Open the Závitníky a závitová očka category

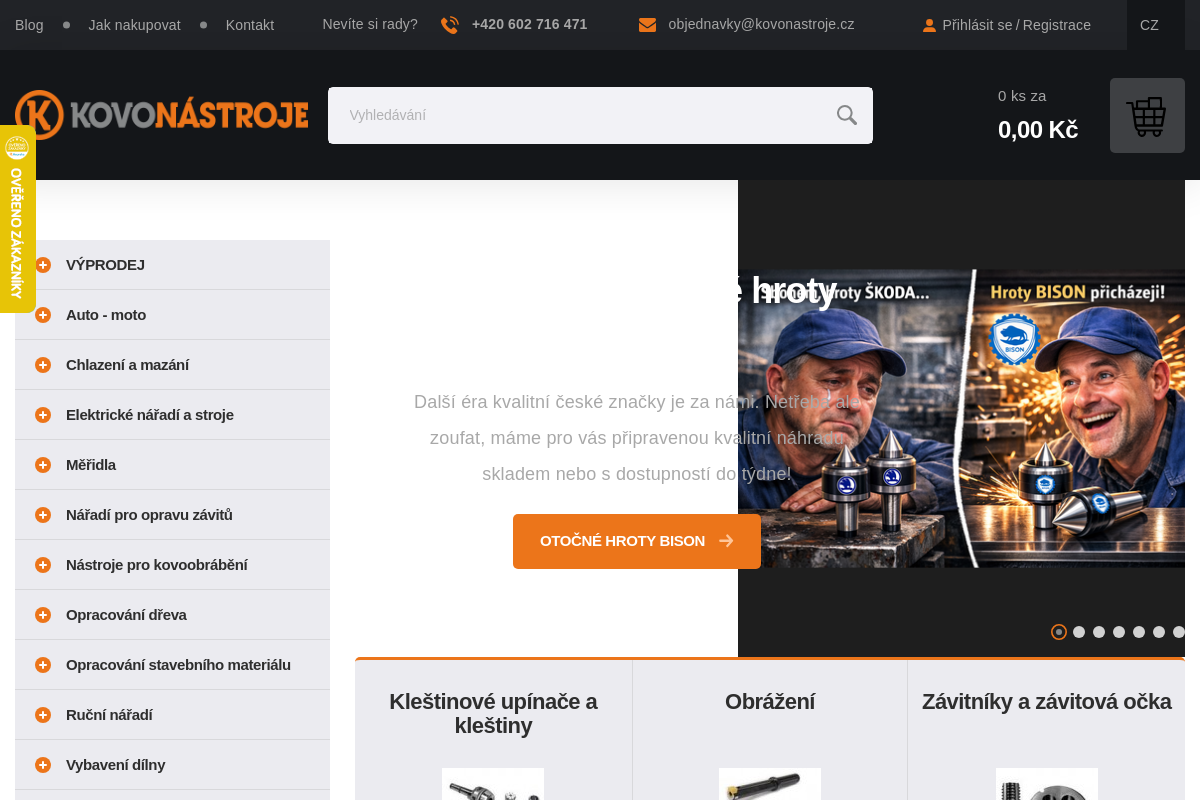pos(1046,701)
